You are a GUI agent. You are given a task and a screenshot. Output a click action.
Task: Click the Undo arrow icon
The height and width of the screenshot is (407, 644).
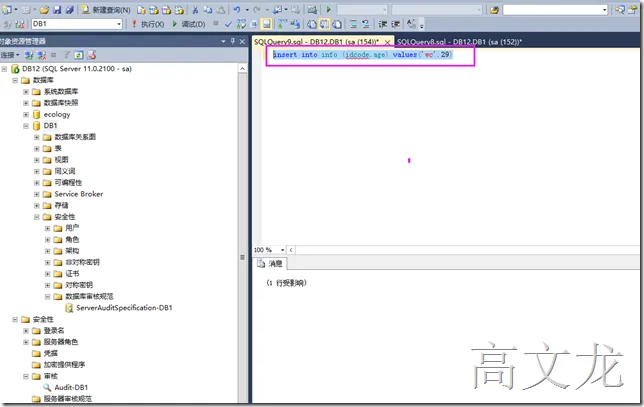[237, 9]
